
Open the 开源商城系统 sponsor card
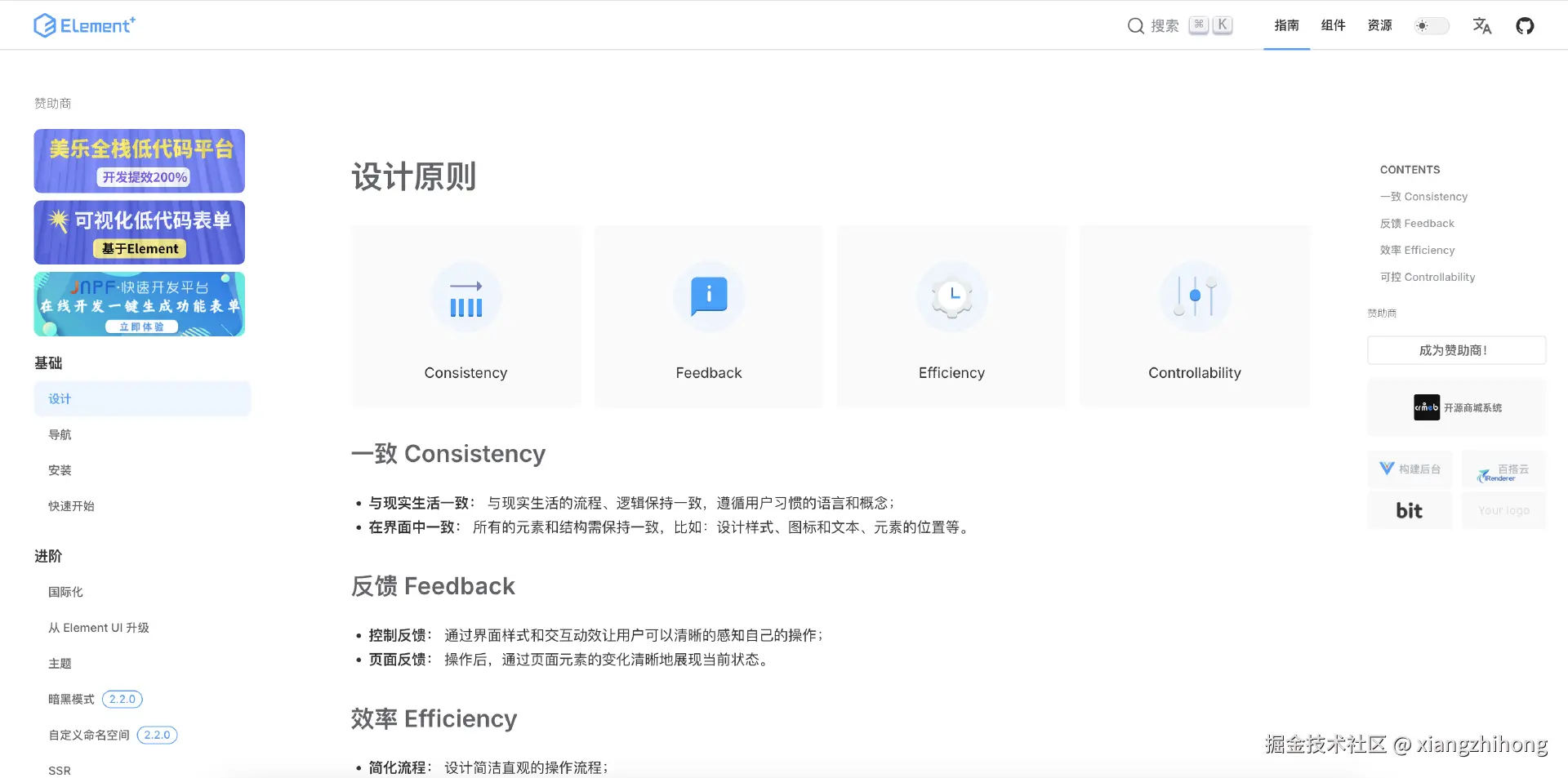(1456, 407)
